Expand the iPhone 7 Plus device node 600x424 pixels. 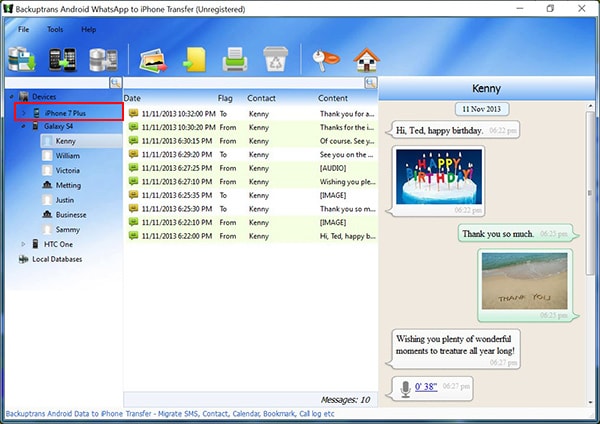(x=23, y=113)
